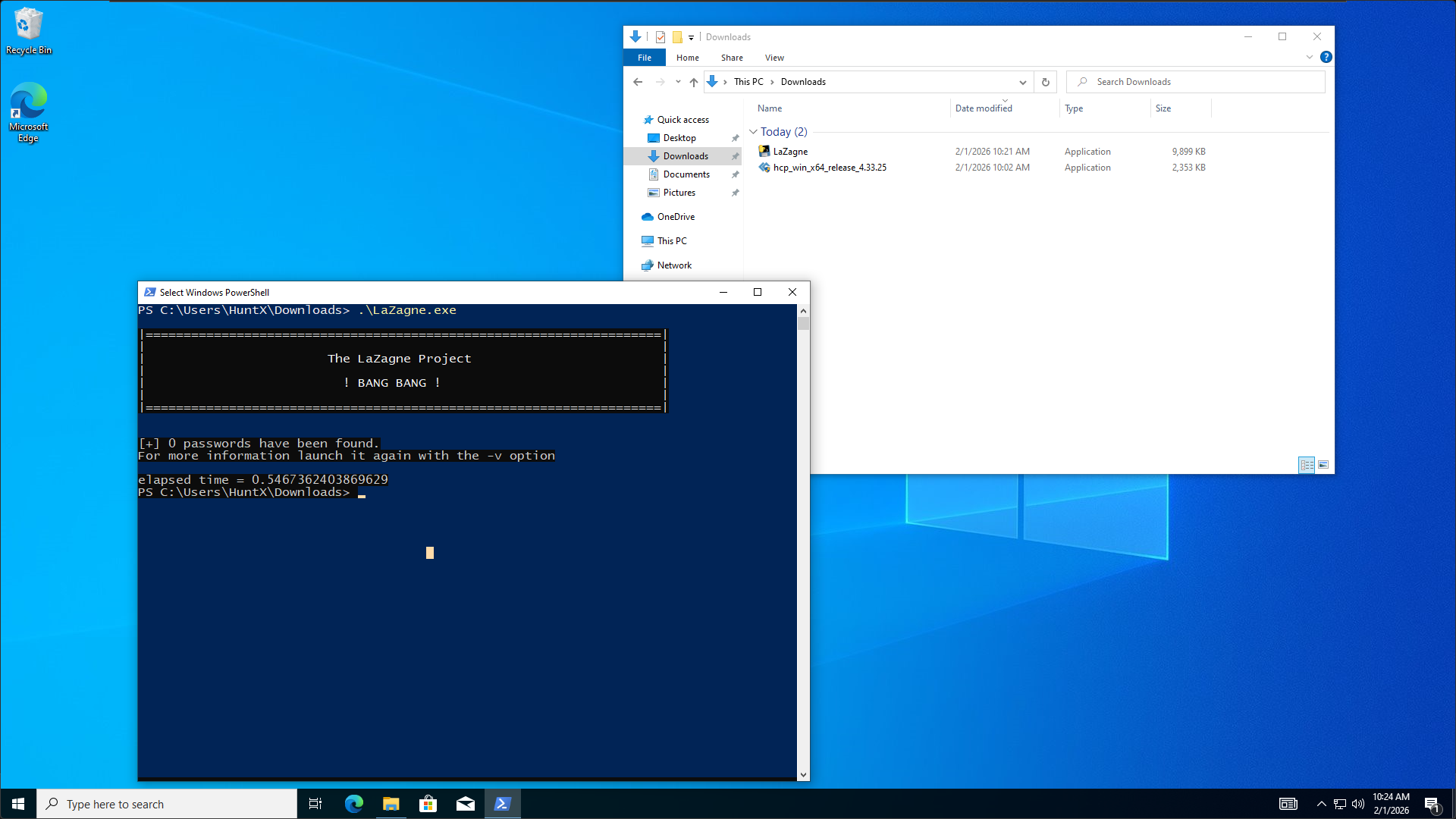Screen dimensions: 1456x819
Task: Click Downloads in the address bar path
Action: pyautogui.click(x=803, y=82)
